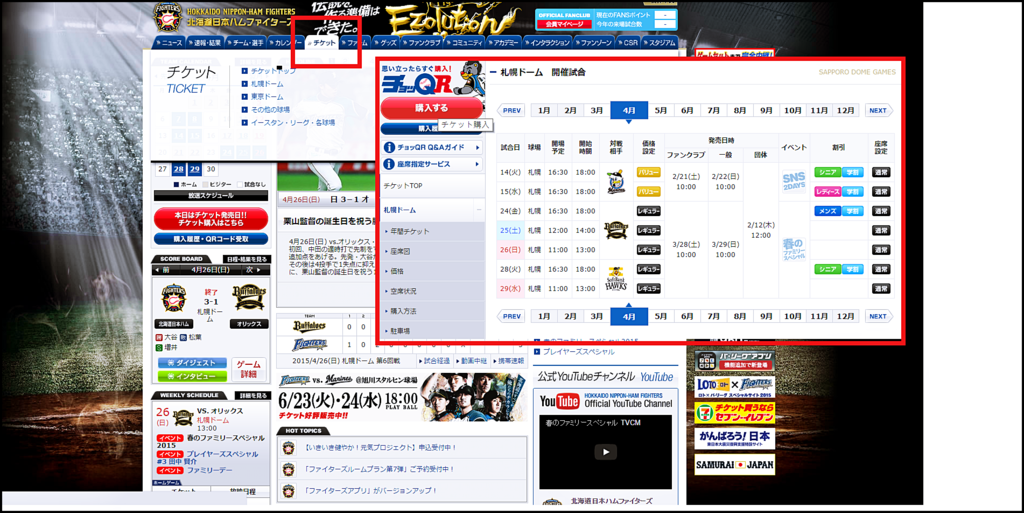Open the グッズ navigation tab
1024x513 pixels.
coord(388,42)
